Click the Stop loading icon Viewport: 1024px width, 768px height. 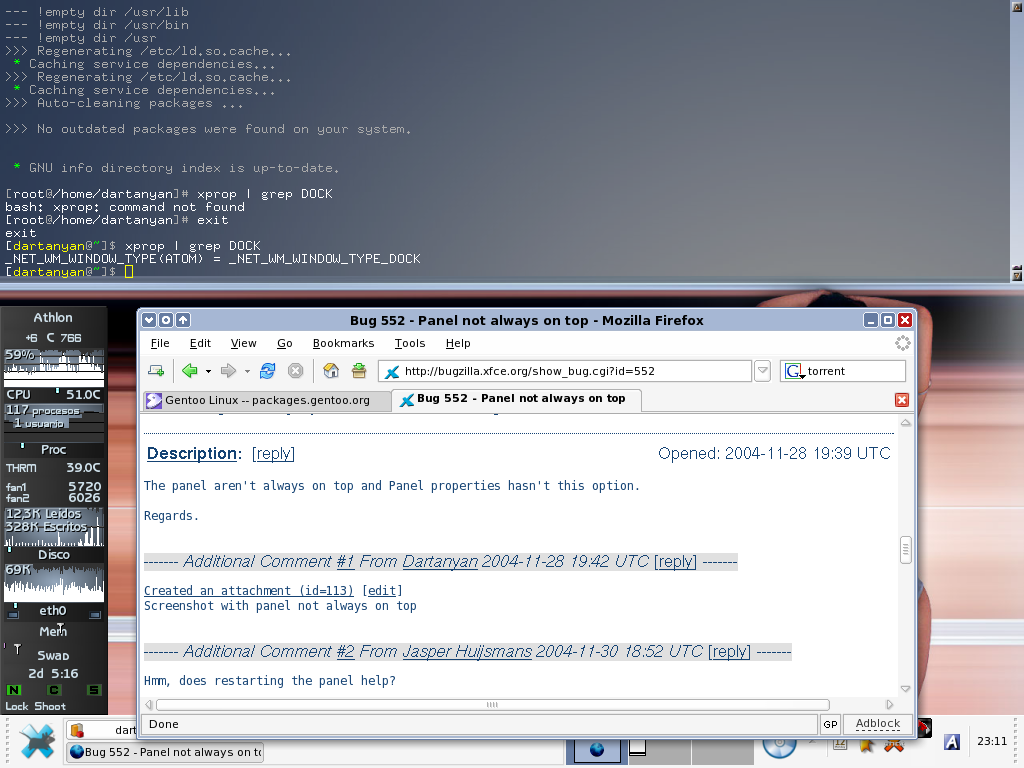click(295, 371)
